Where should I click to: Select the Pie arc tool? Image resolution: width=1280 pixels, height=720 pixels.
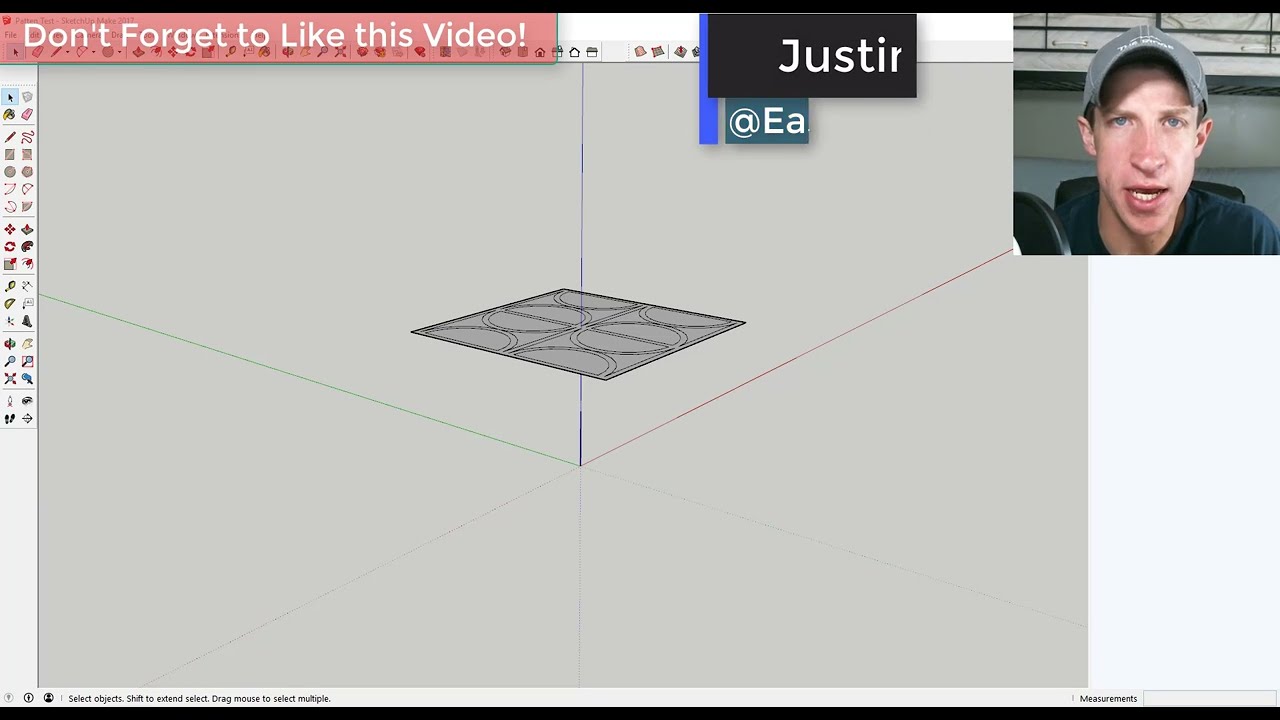pyautogui.click(x=27, y=207)
